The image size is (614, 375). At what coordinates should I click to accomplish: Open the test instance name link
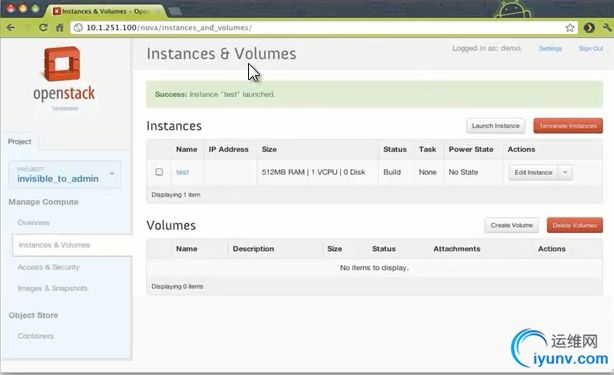click(x=182, y=172)
